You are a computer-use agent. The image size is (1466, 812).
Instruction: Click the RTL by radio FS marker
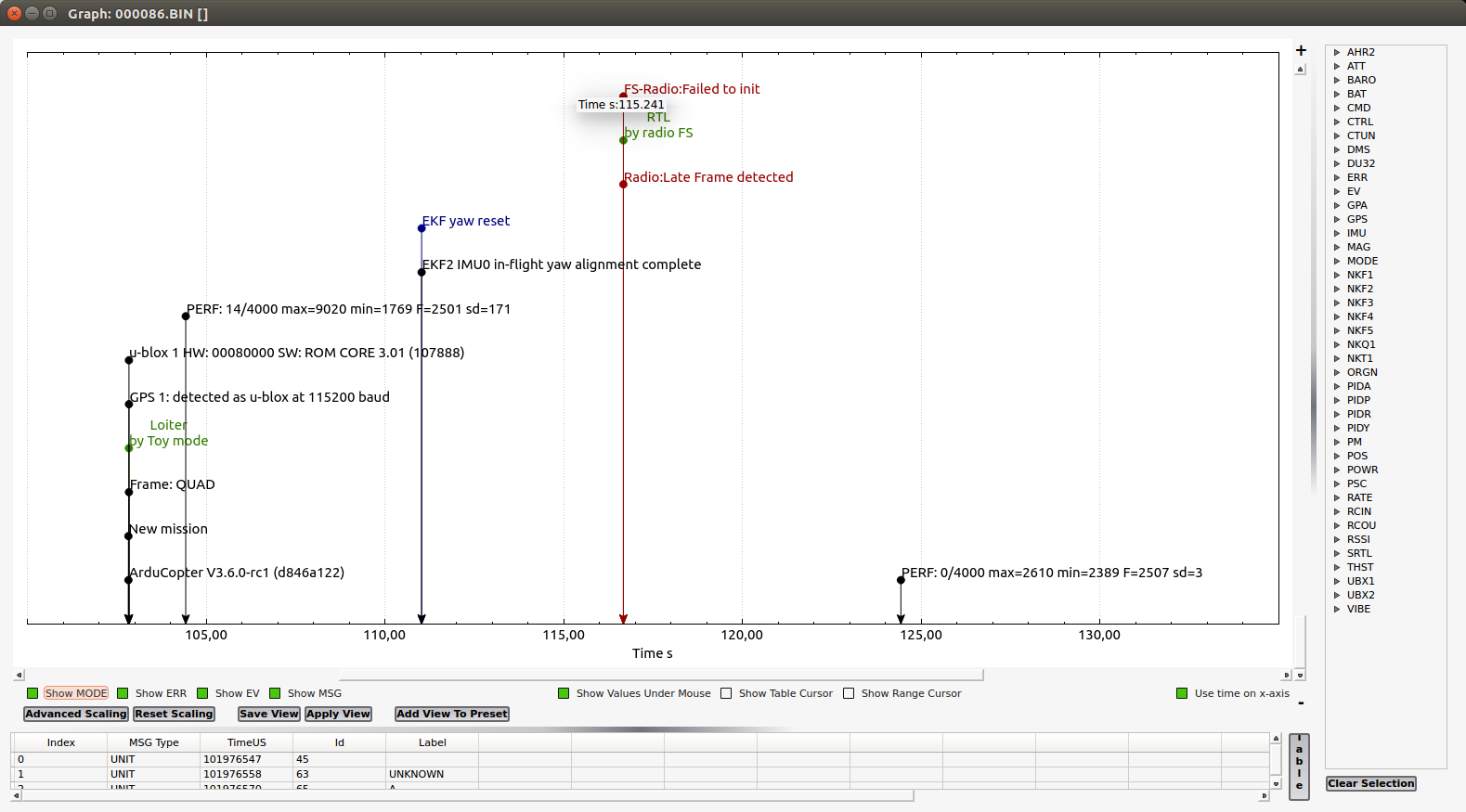(623, 140)
